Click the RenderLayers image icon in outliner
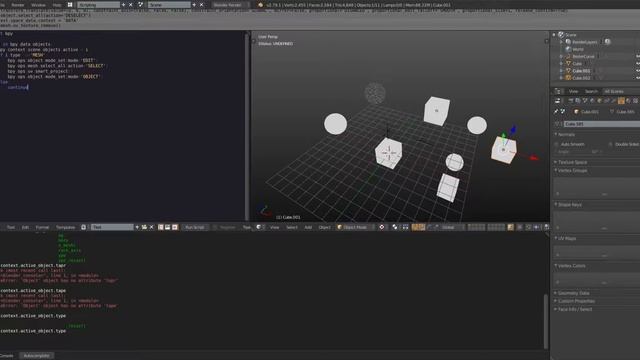The height and width of the screenshot is (360, 640). coord(607,42)
